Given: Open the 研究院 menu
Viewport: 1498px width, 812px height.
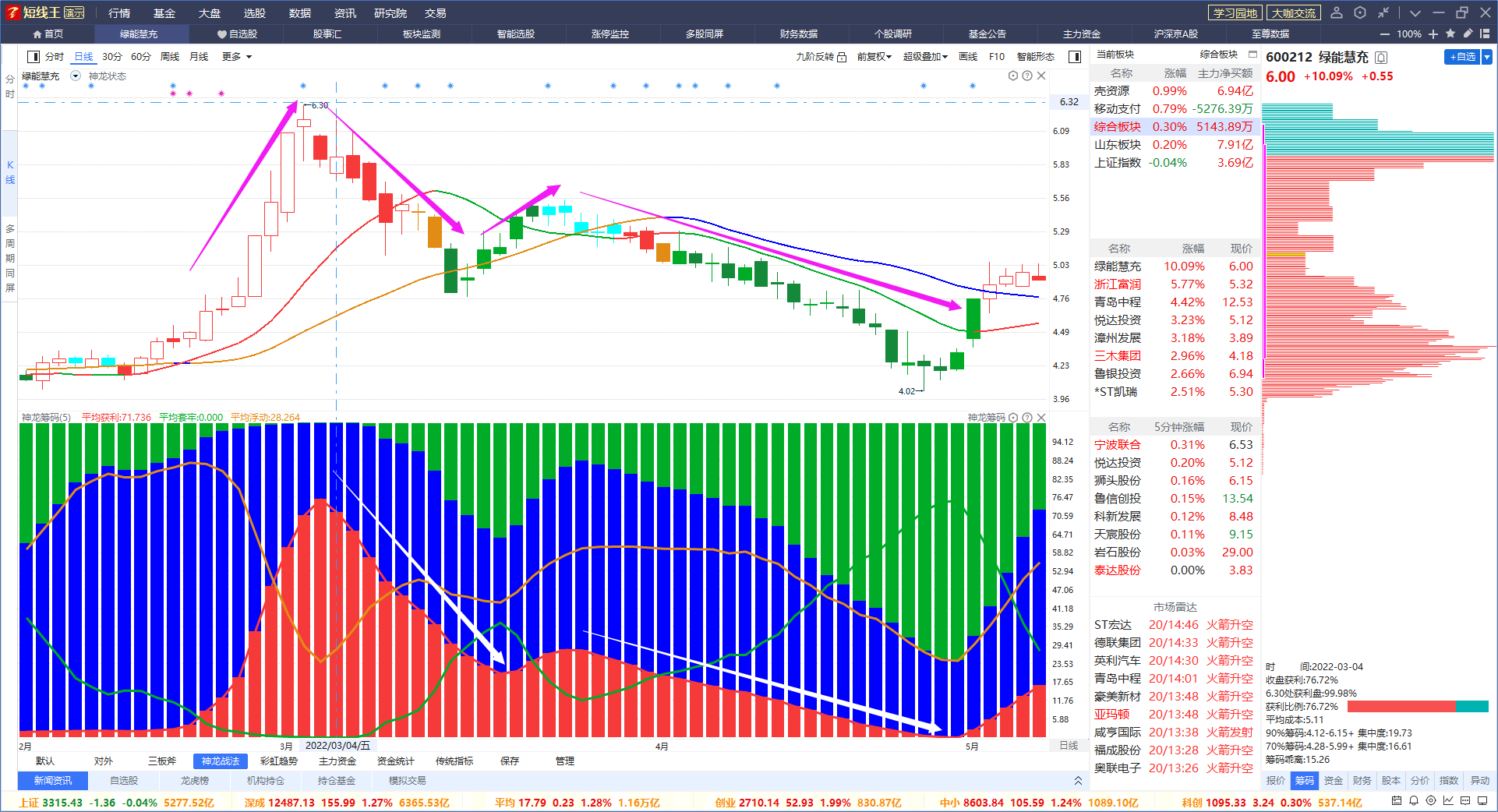Looking at the screenshot, I should 390,13.
